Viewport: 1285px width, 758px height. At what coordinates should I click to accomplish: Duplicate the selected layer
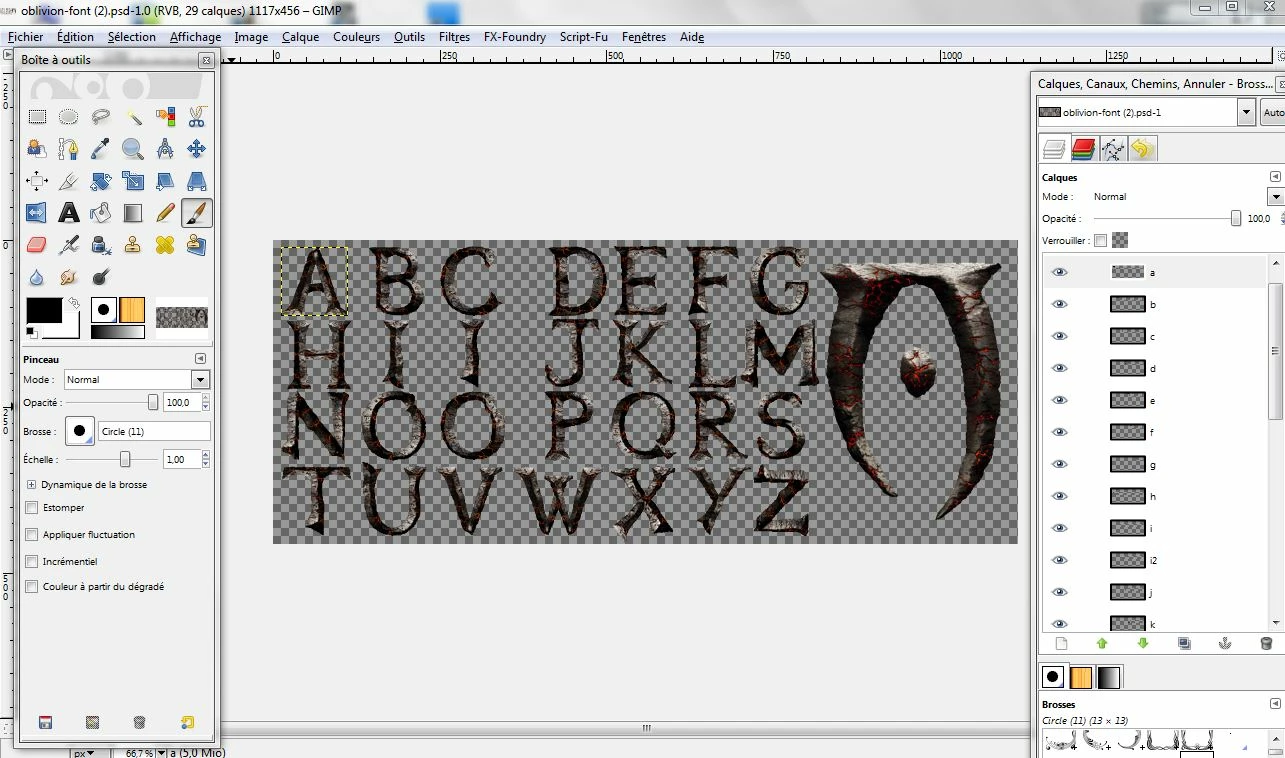pos(1184,644)
